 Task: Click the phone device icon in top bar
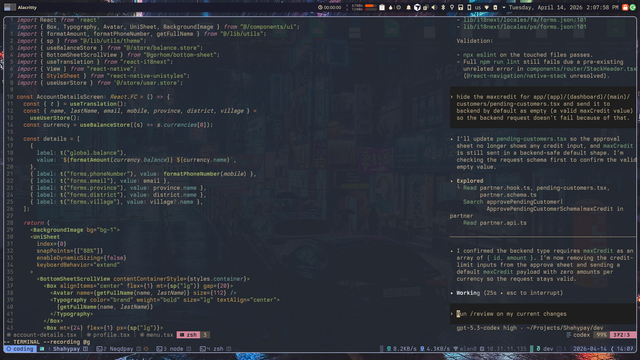469,7
